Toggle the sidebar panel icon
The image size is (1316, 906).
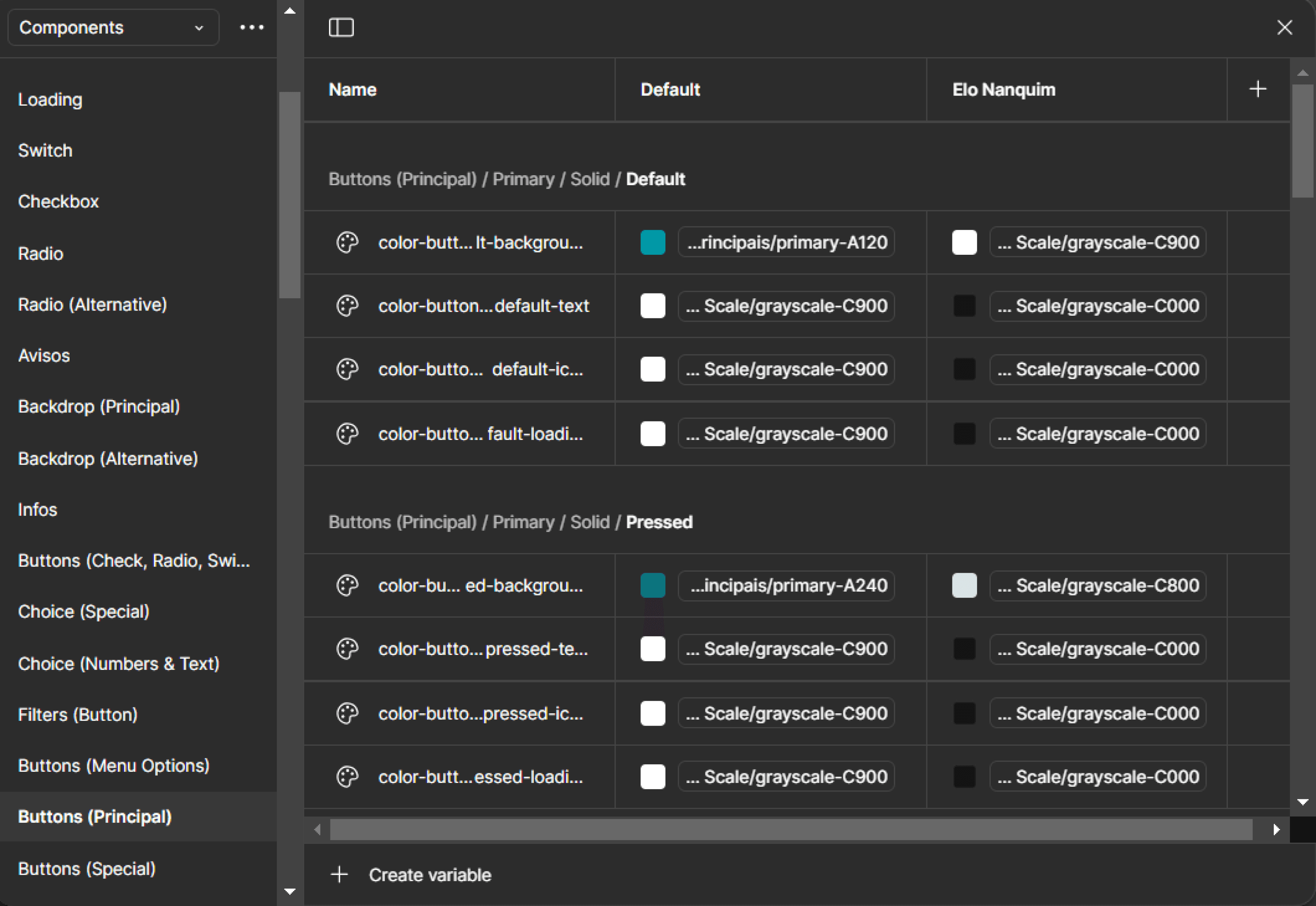pos(341,27)
